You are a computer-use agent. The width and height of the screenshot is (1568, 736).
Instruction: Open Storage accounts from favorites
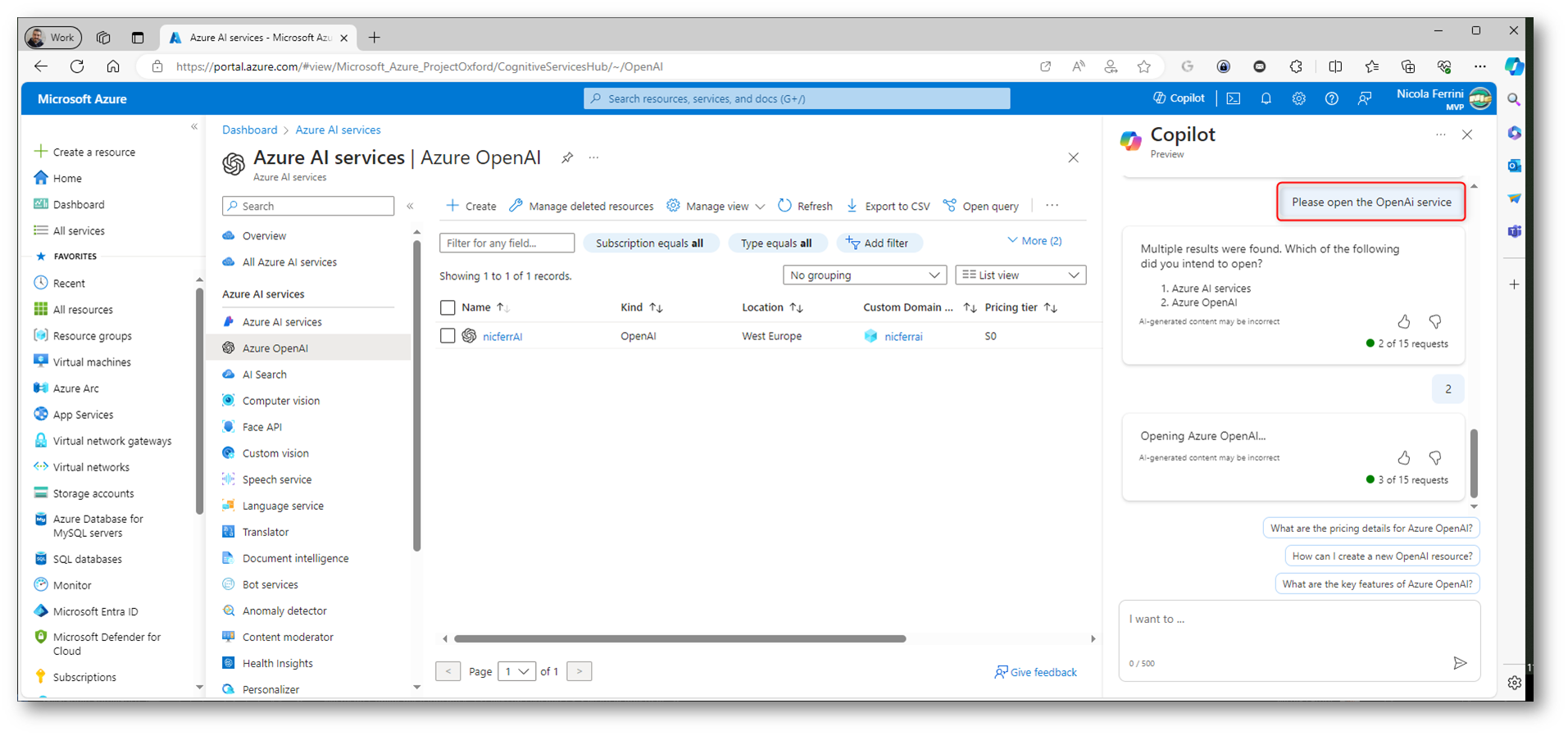pos(93,493)
